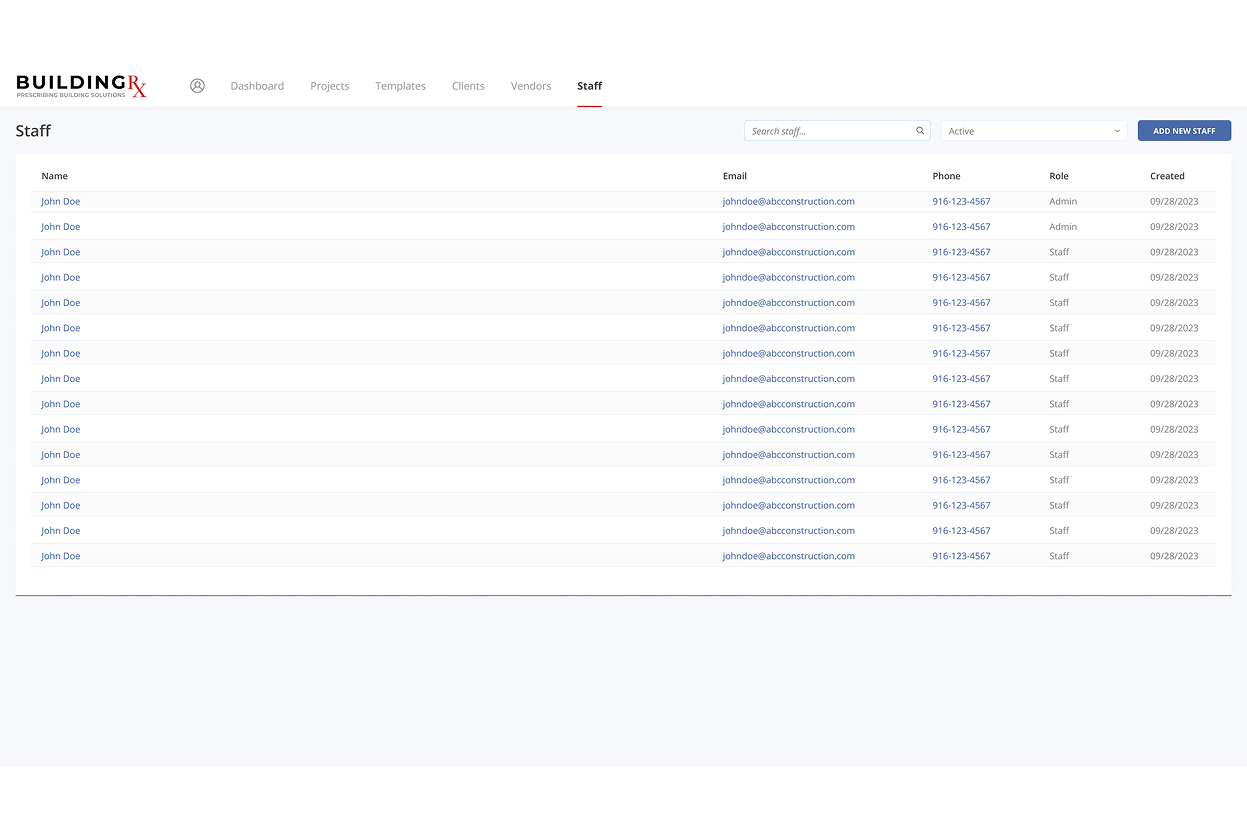Image resolution: width=1247 pixels, height=832 pixels.
Task: Expand the Active status dropdown
Action: point(1033,131)
